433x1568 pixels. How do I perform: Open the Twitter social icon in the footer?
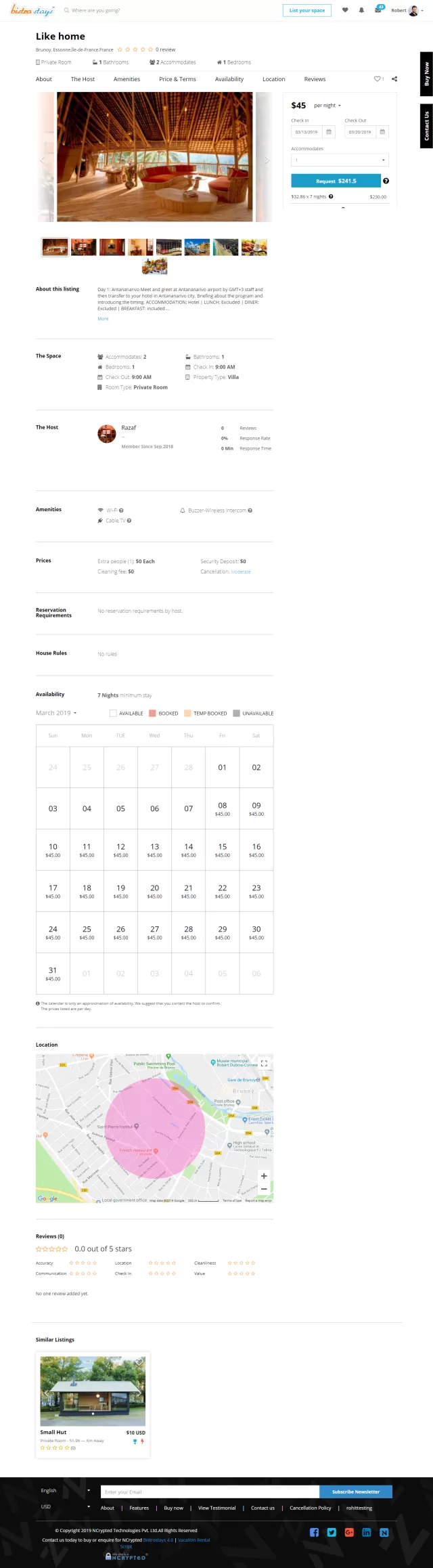(x=332, y=1532)
